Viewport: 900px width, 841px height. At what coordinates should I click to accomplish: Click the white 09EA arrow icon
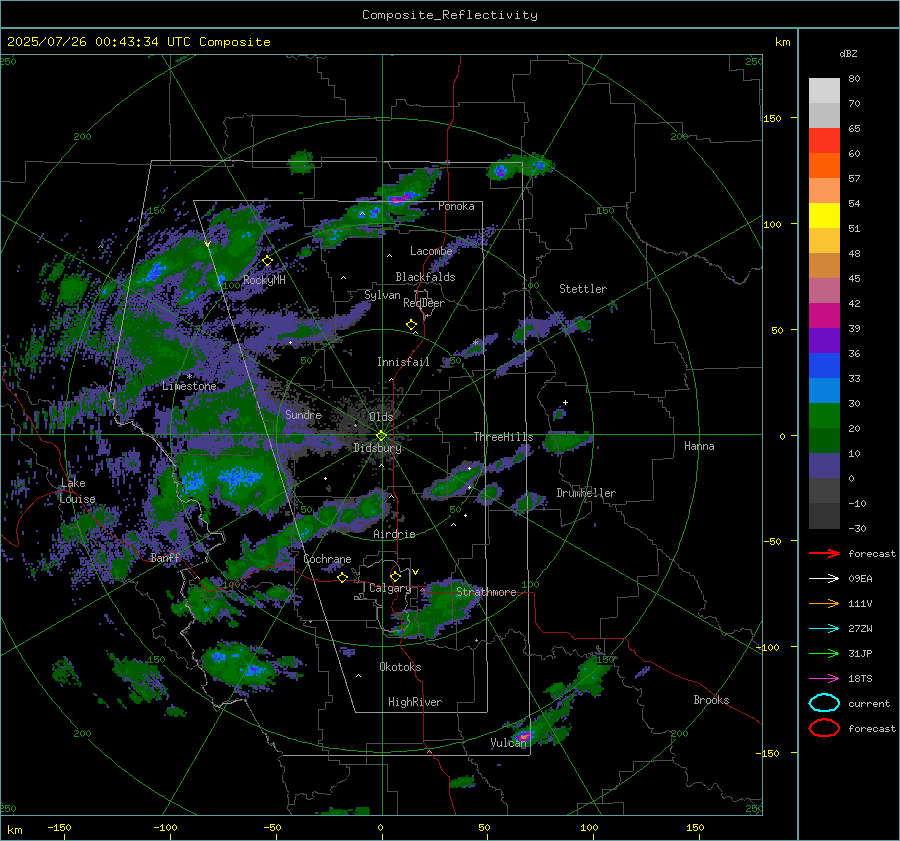point(824,578)
